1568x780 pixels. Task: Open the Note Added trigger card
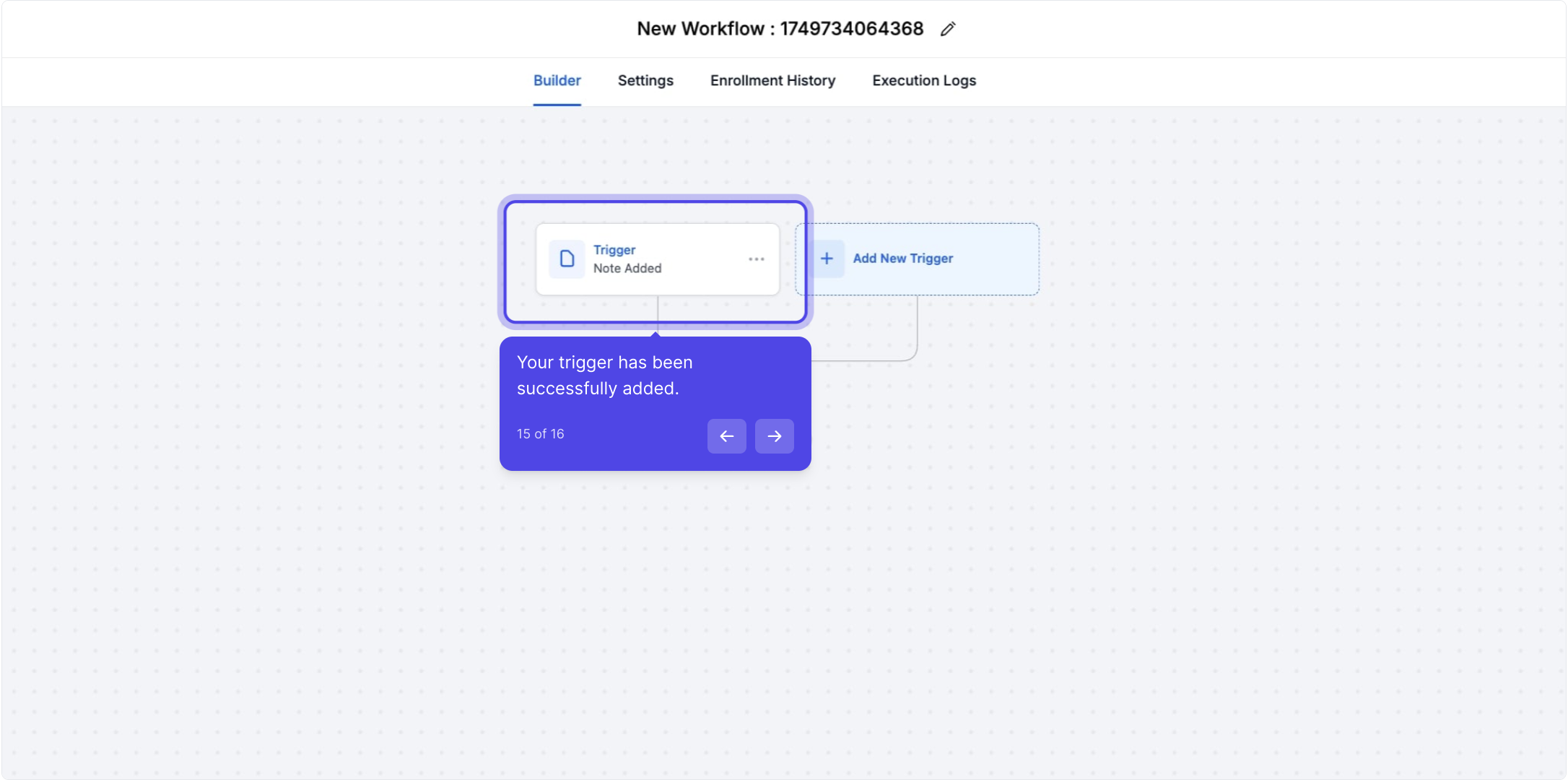658,259
